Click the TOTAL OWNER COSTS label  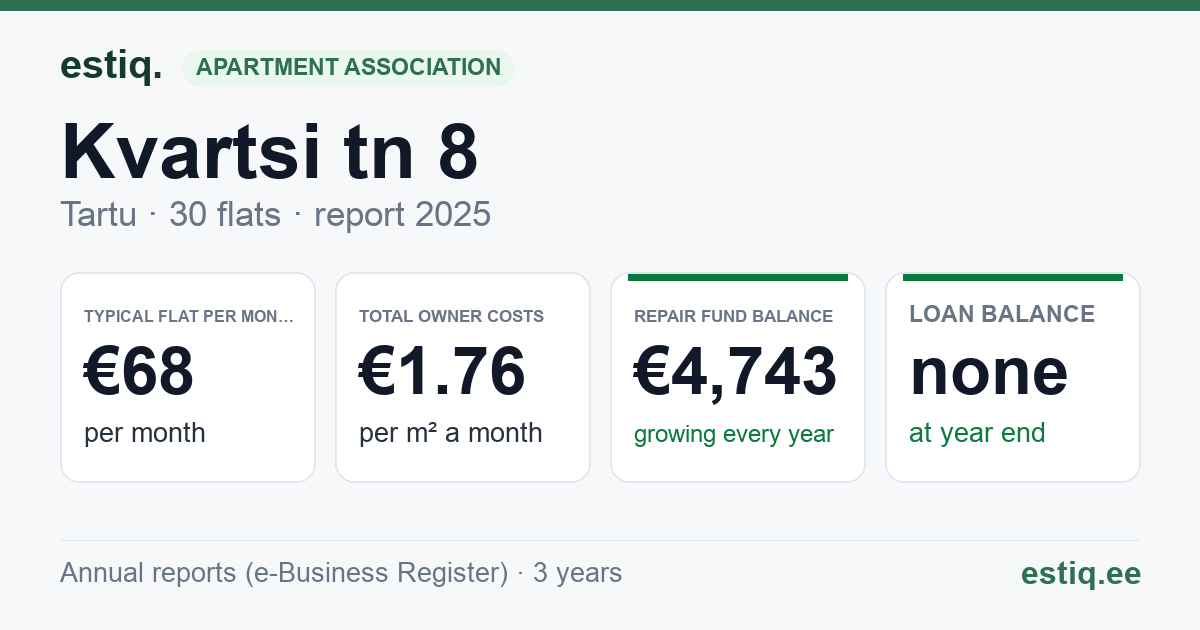(x=451, y=316)
